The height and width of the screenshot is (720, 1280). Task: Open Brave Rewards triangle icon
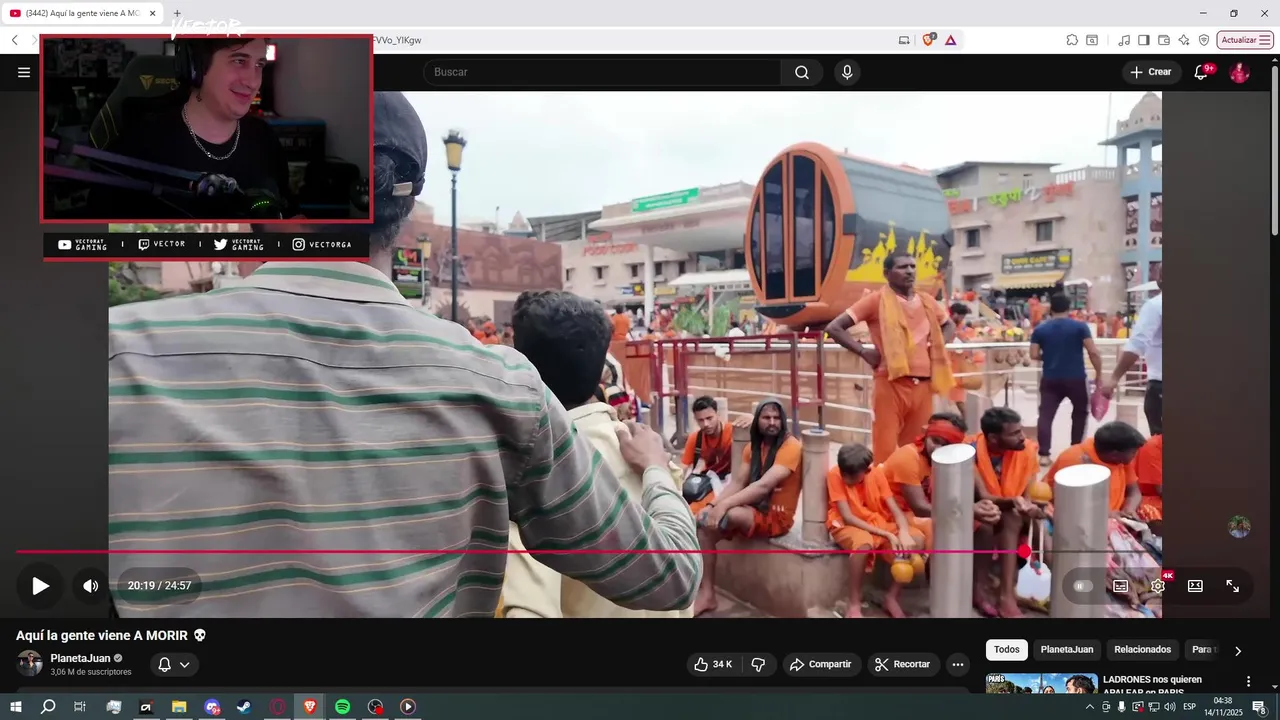(x=950, y=40)
